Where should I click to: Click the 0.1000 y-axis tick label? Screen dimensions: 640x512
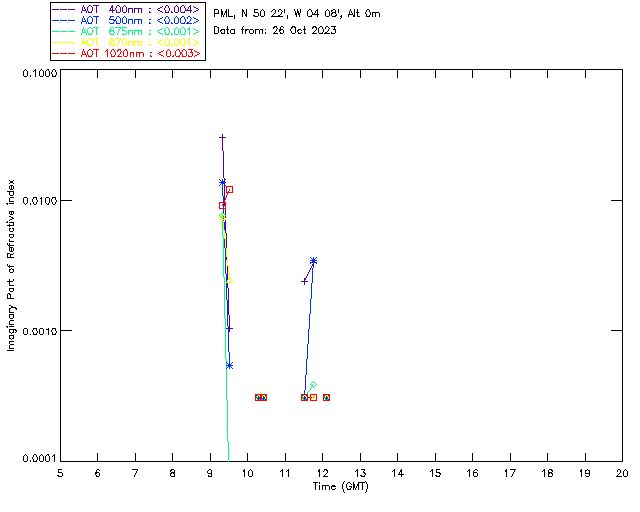tap(39, 73)
